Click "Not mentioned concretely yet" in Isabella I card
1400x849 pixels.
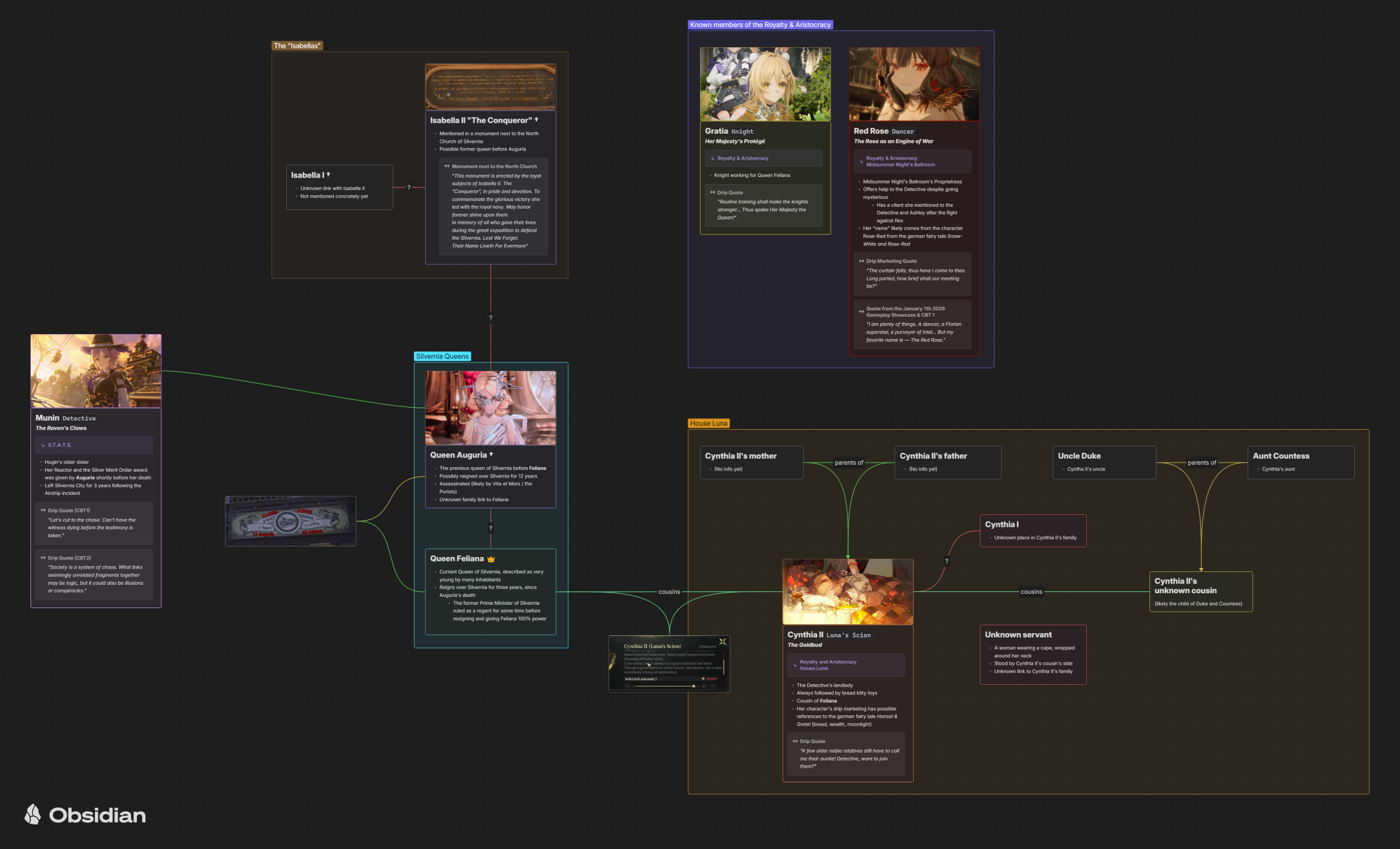334,196
